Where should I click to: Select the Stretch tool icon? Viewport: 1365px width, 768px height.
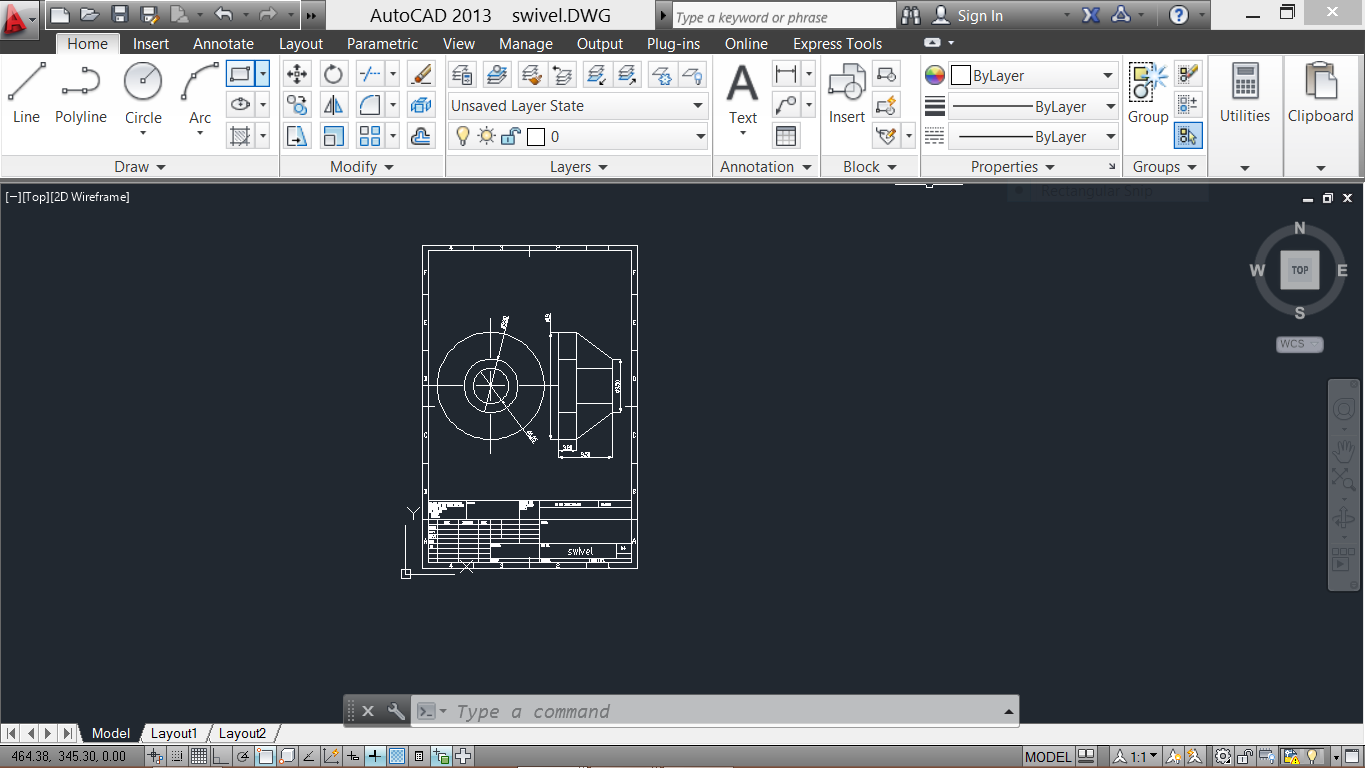pos(297,136)
